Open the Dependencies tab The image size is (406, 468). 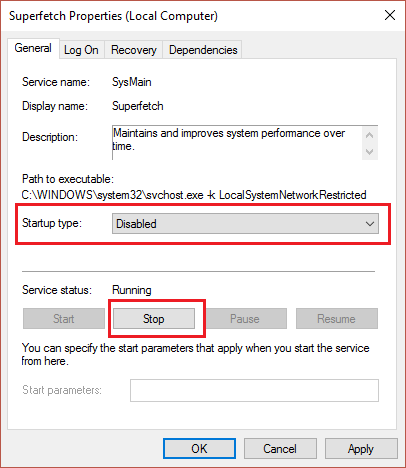(203, 50)
